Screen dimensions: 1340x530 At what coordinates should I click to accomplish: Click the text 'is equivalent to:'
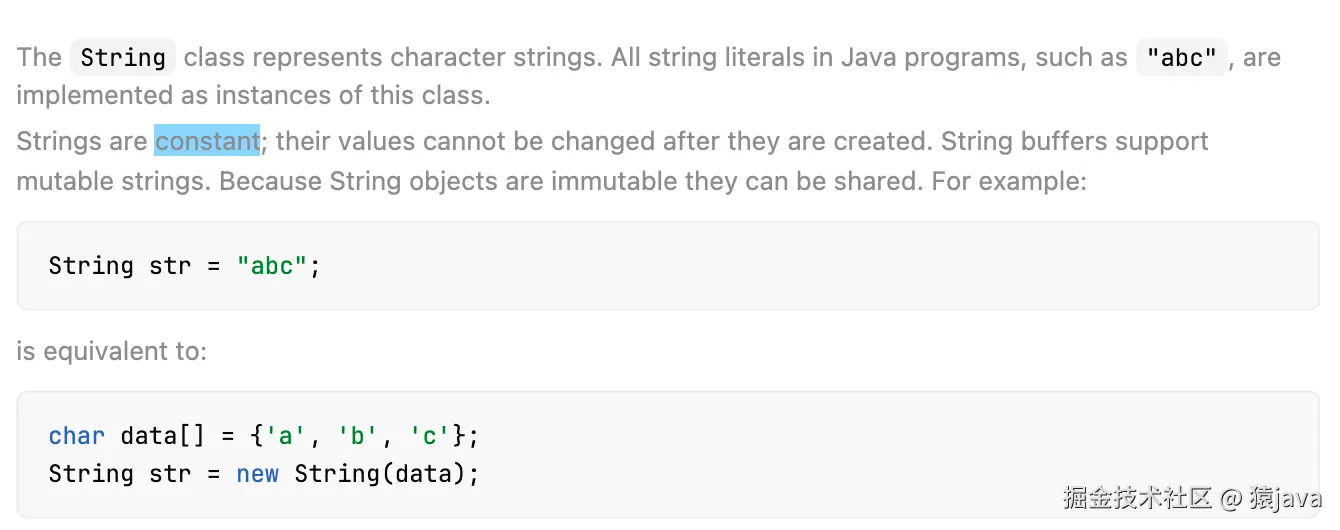(112, 351)
